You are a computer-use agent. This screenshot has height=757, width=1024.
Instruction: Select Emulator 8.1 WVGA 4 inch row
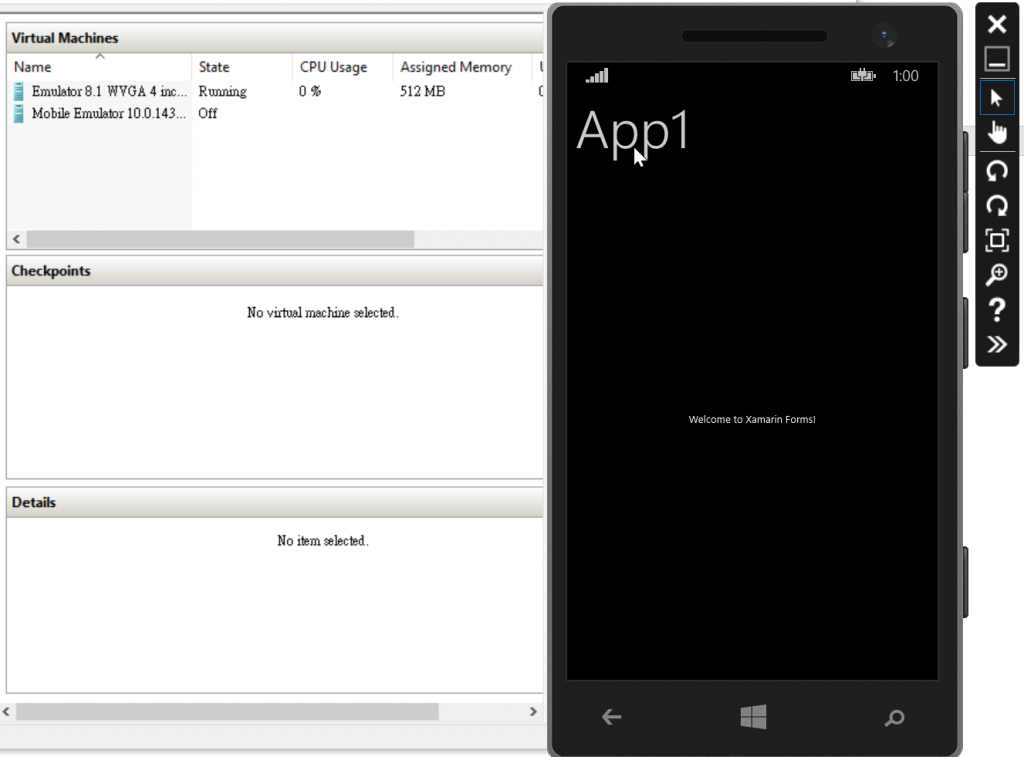(x=275, y=91)
